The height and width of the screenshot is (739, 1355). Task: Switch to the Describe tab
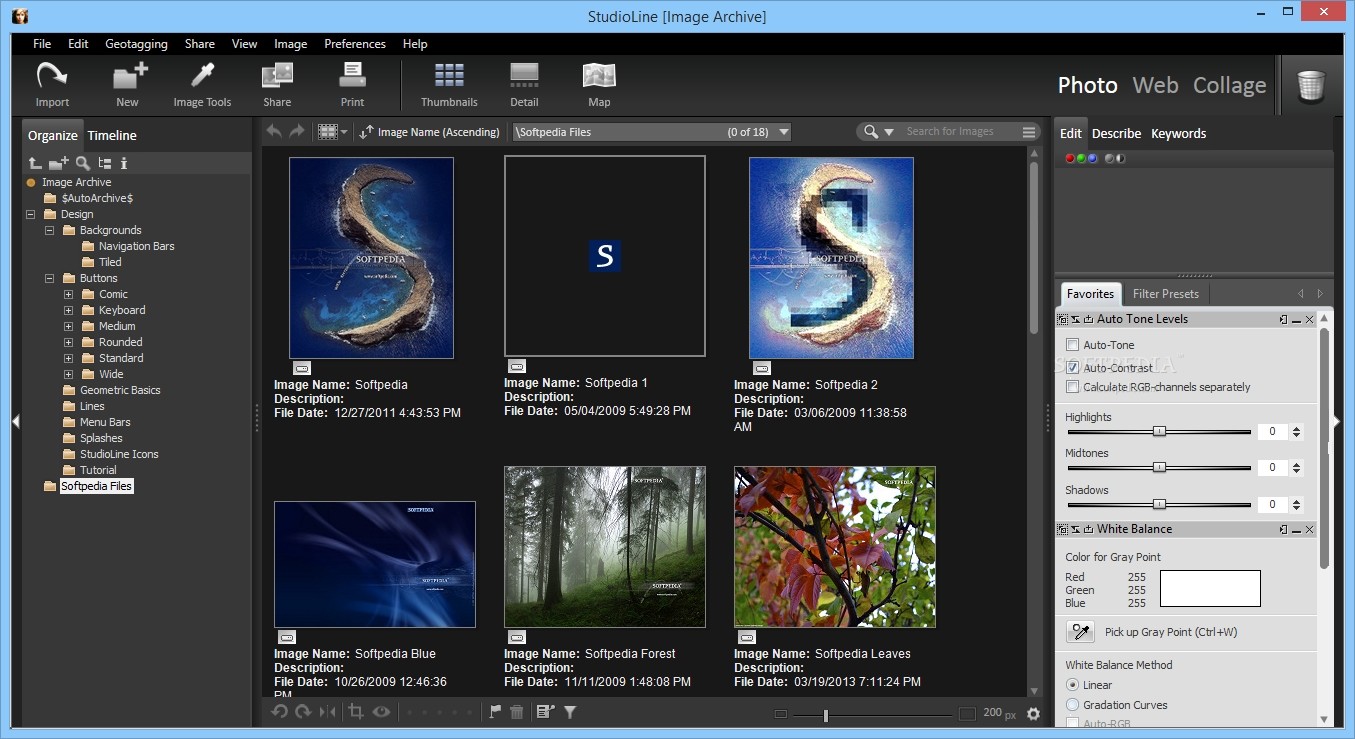pyautogui.click(x=1116, y=133)
